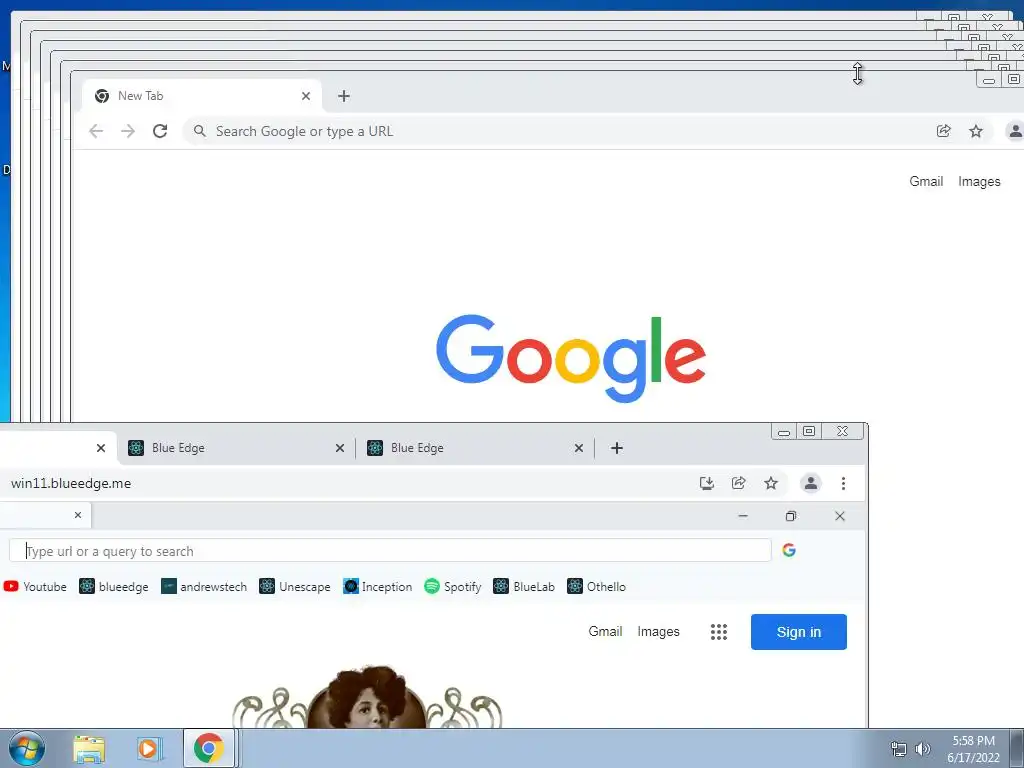Close the inner emulated browser tab
This screenshot has width=1024, height=768.
click(x=78, y=515)
